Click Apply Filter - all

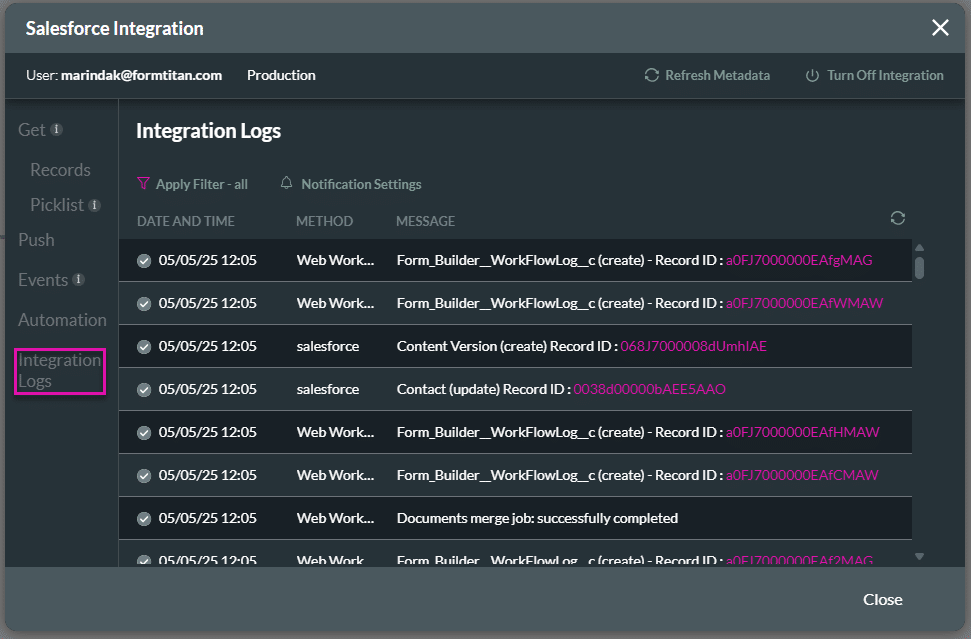click(202, 184)
